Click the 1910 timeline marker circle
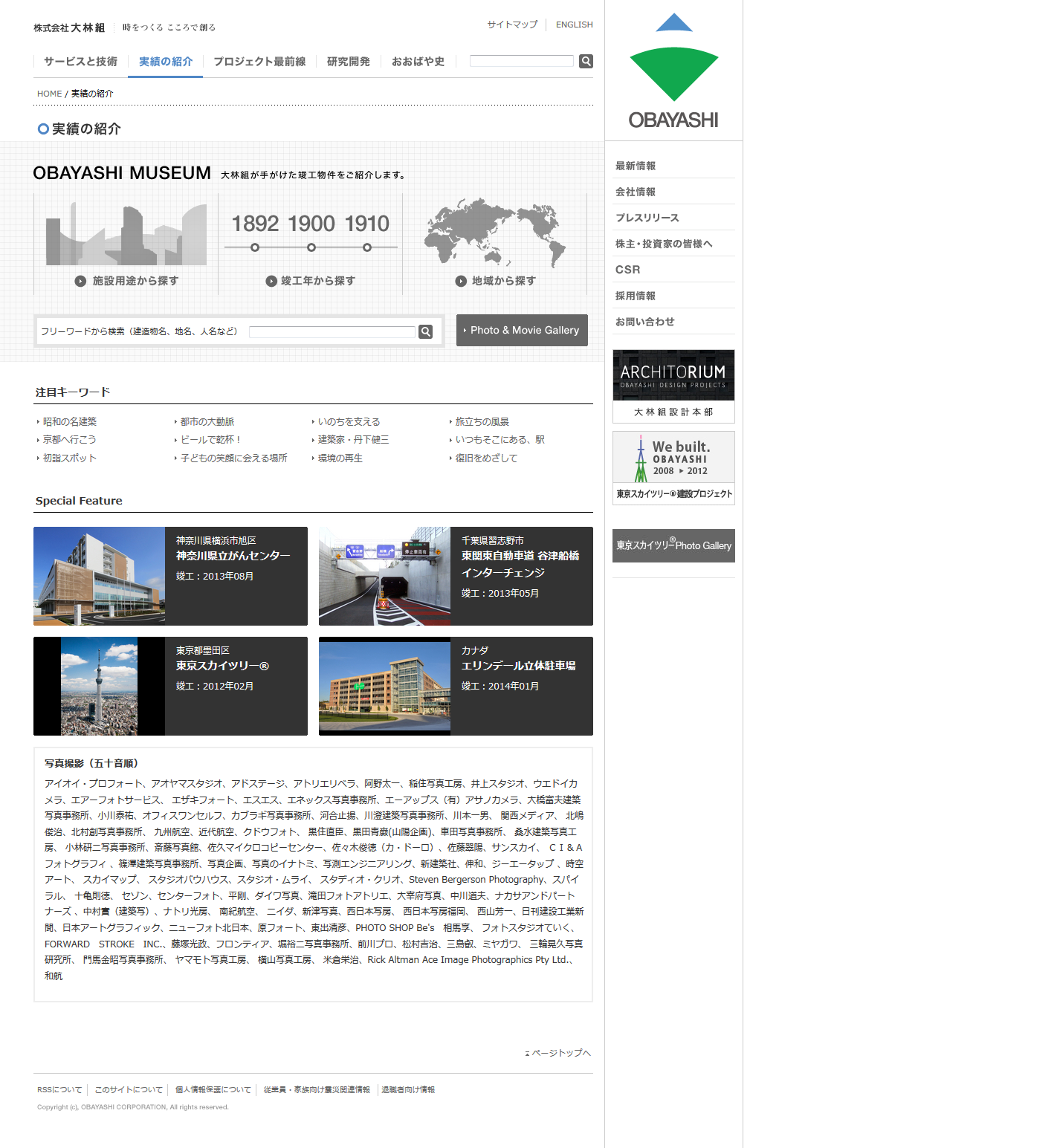The image size is (1057, 1148). point(367,247)
